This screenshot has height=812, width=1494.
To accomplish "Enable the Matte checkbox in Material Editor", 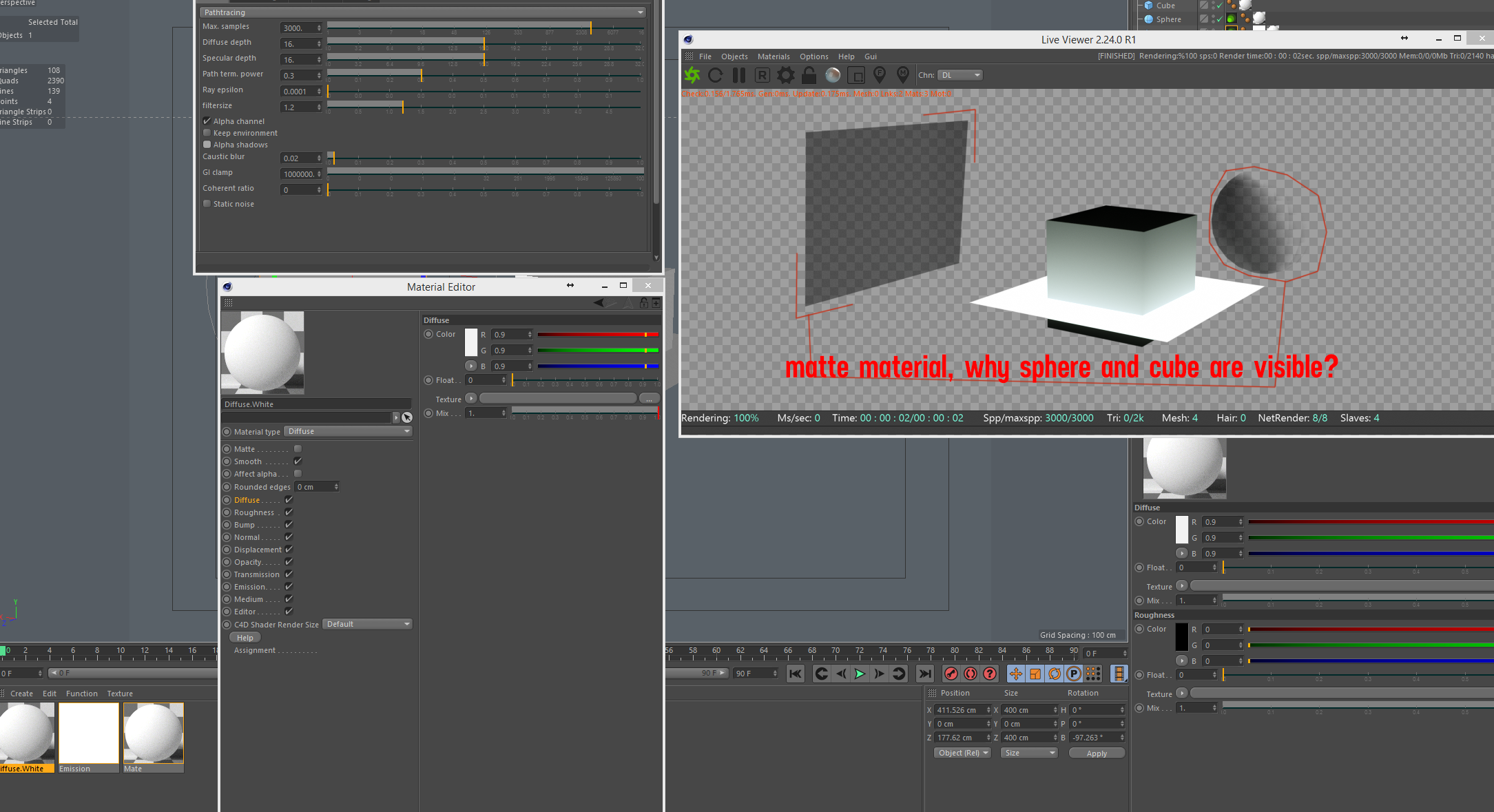I will click(x=298, y=449).
